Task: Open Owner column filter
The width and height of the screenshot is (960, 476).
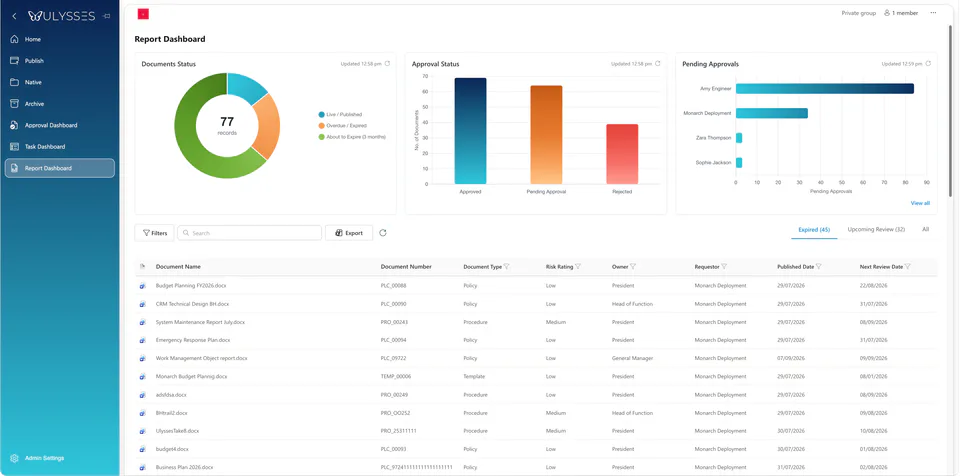Action: coord(633,266)
